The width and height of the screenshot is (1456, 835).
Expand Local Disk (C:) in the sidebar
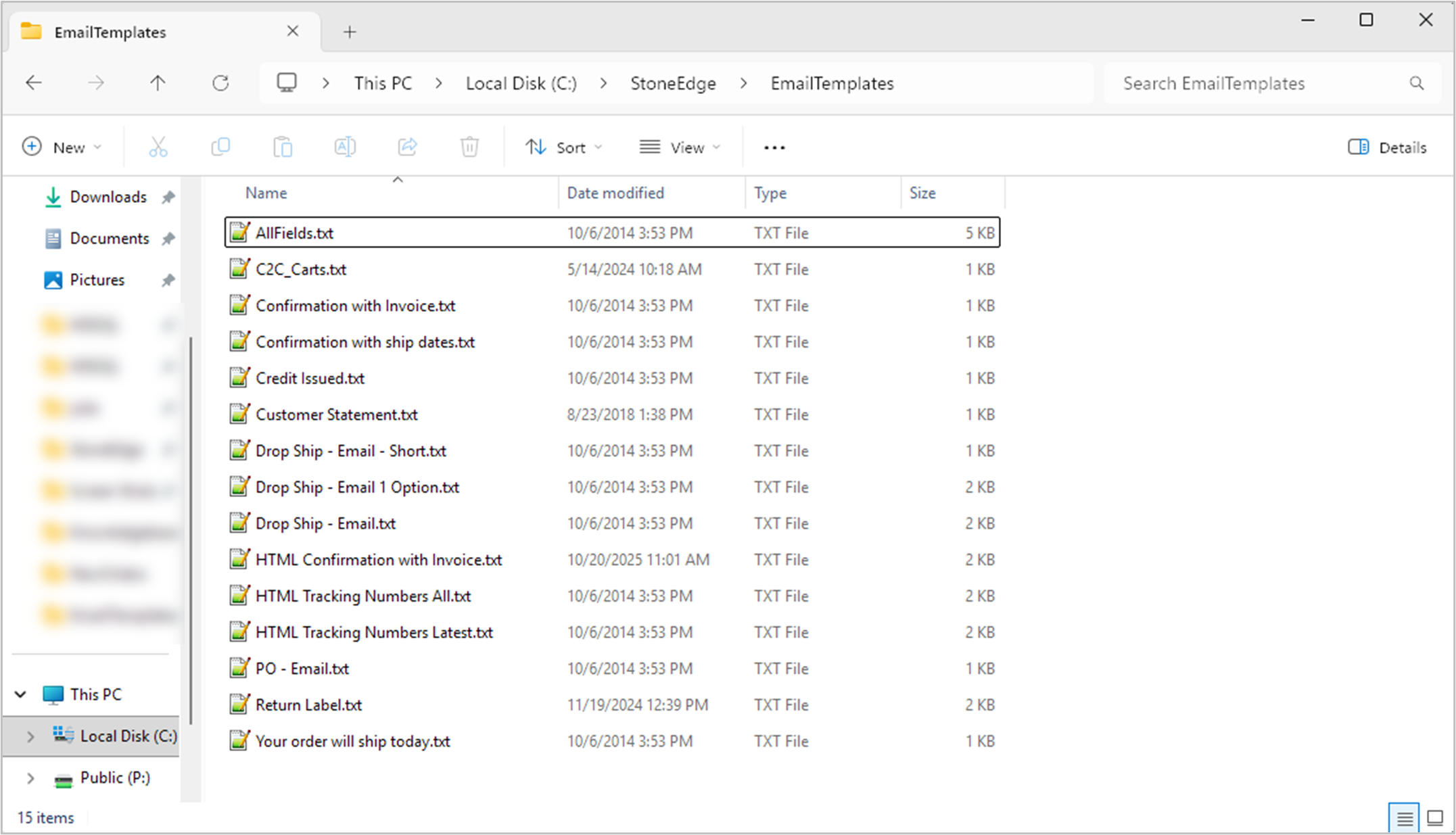tap(30, 736)
